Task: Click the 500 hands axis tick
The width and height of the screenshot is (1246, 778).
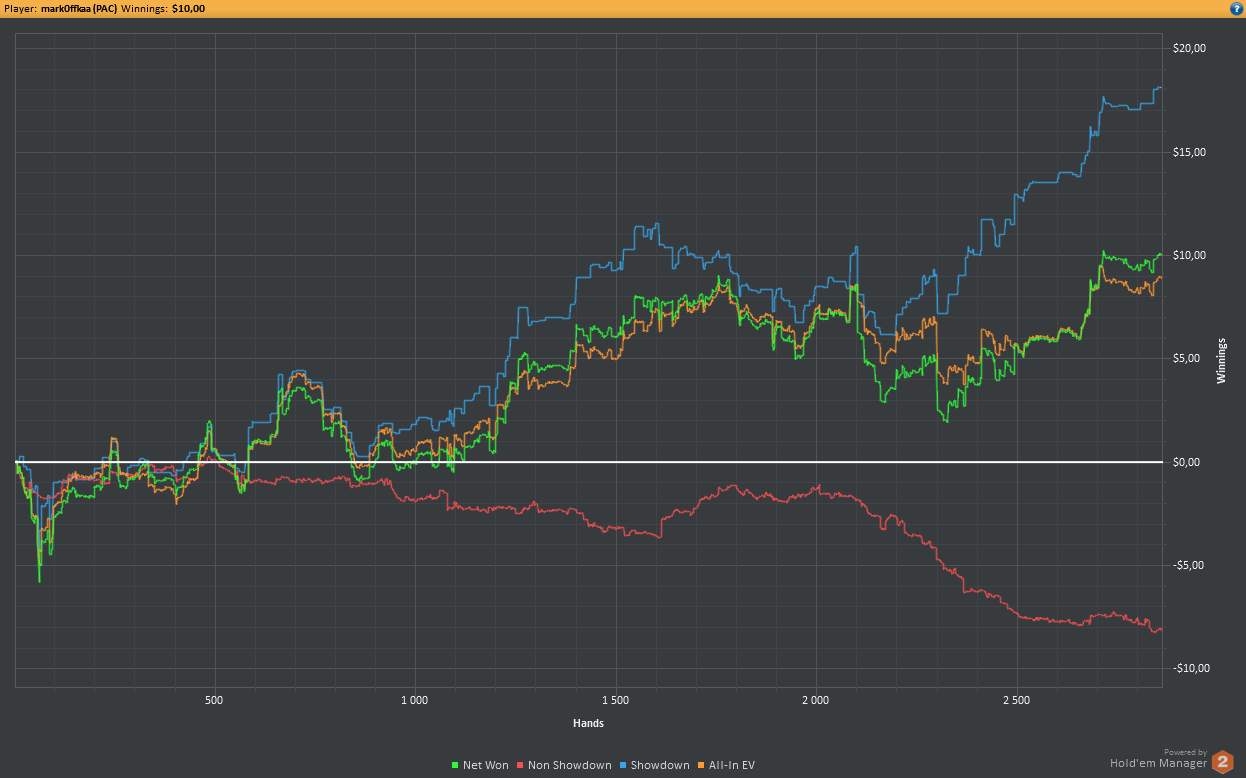Action: [214, 700]
